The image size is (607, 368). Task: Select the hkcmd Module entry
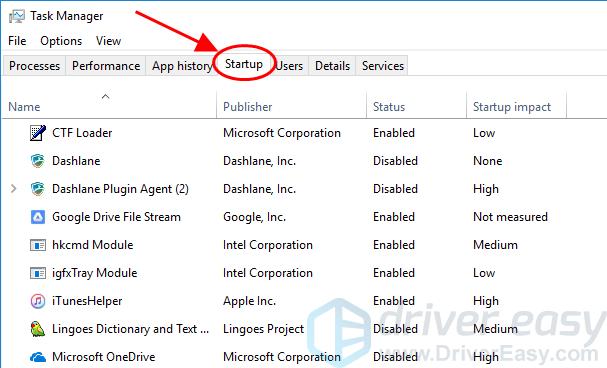point(93,245)
